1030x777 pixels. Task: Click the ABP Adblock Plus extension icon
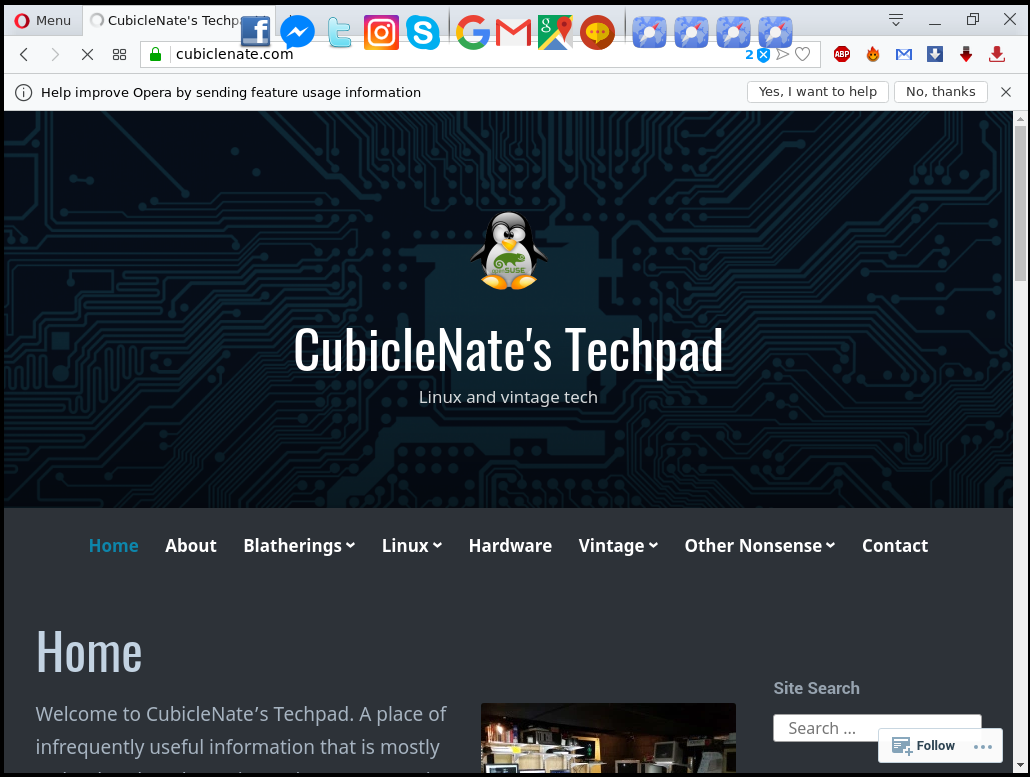pos(842,54)
